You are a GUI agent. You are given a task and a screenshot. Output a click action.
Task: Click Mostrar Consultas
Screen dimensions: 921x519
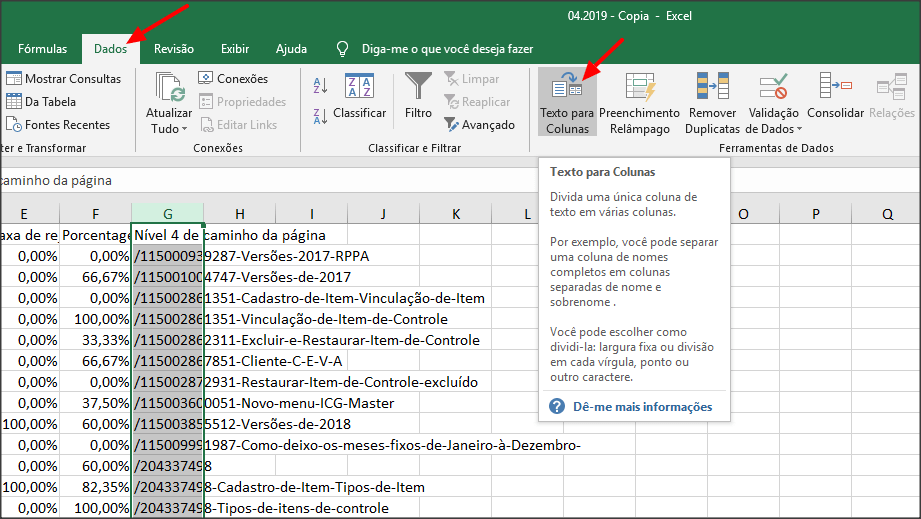click(x=63, y=79)
